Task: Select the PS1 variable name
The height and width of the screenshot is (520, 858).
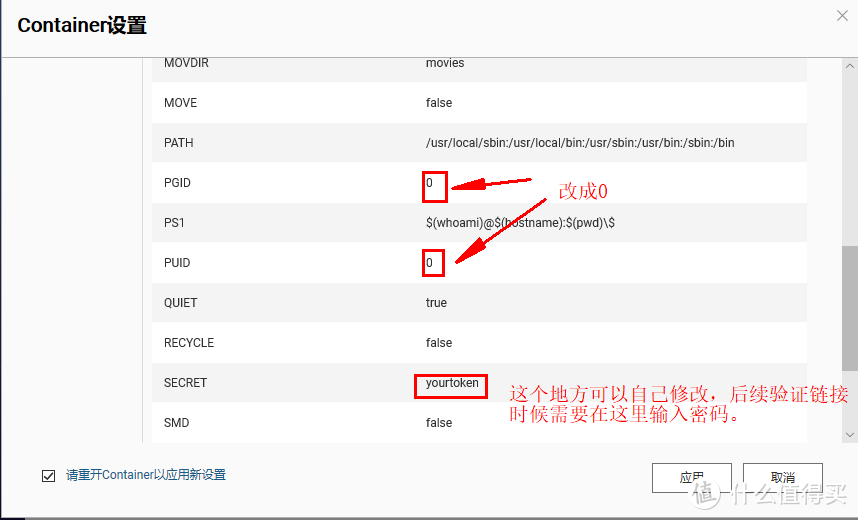Action: click(x=174, y=223)
